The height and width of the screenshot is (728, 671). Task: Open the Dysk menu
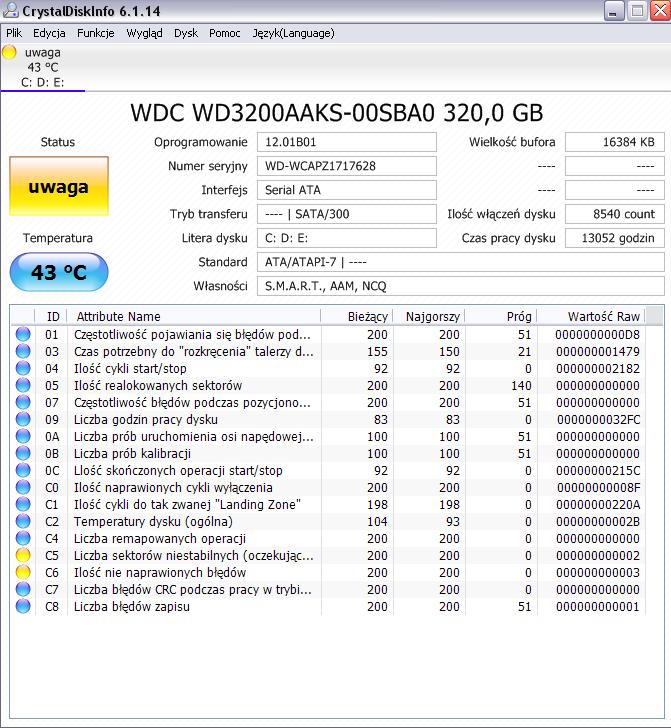coord(186,33)
